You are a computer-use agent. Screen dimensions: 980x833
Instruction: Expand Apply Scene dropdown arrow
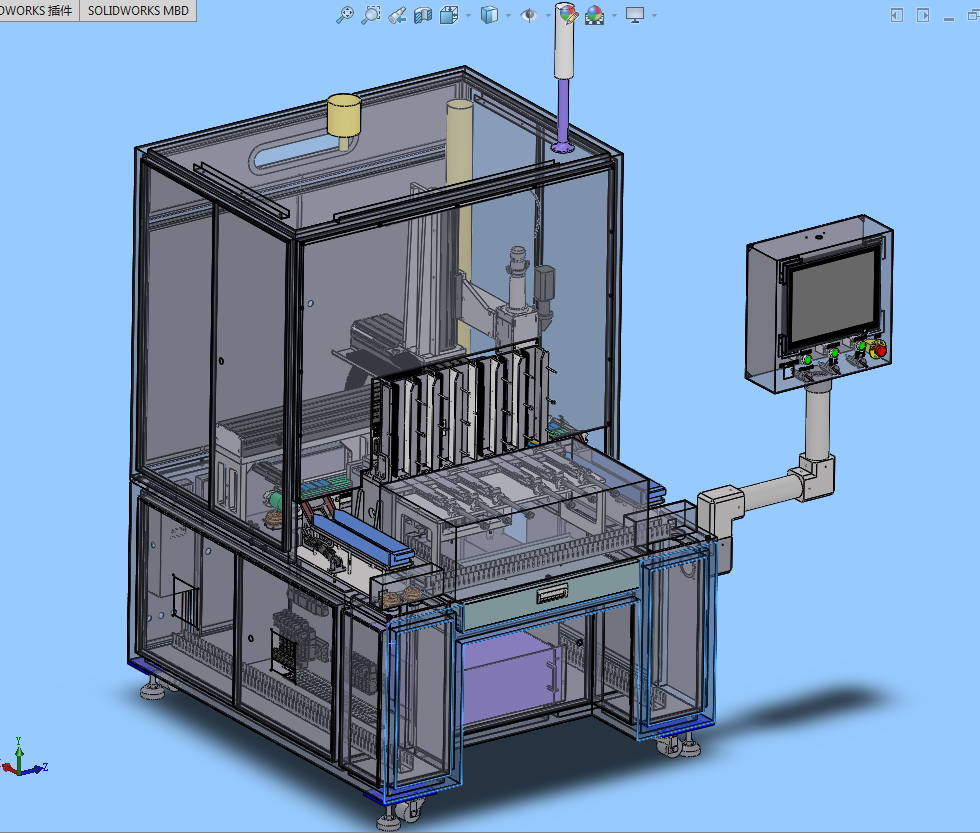614,15
